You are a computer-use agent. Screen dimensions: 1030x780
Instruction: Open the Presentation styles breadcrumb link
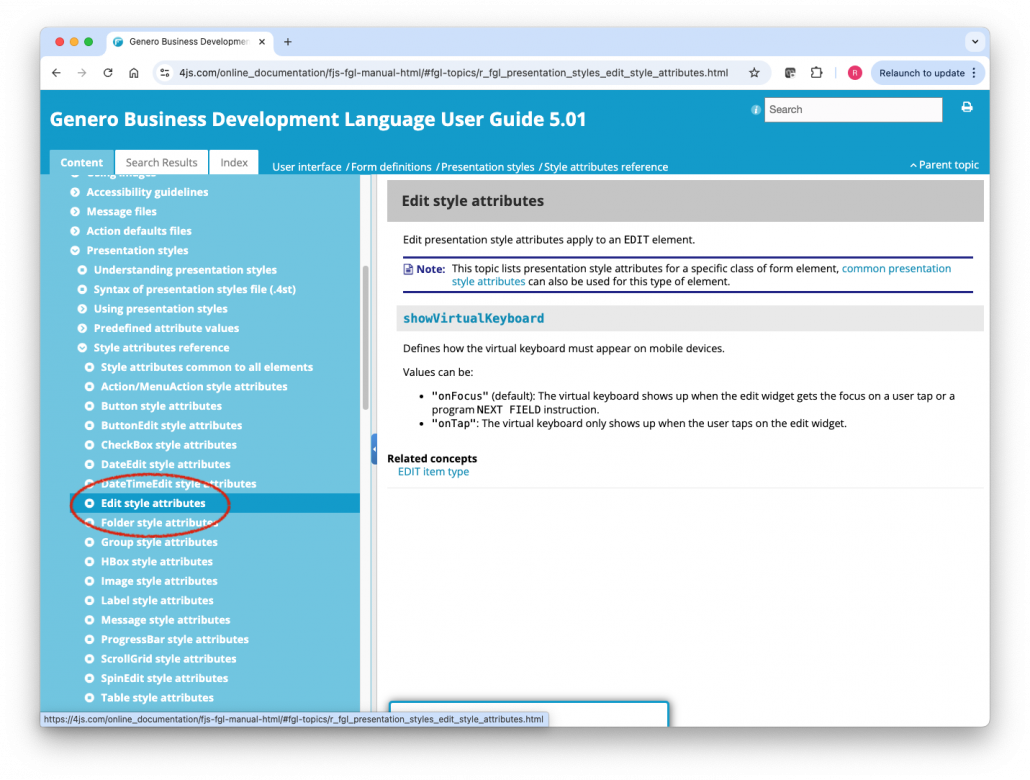pos(487,167)
